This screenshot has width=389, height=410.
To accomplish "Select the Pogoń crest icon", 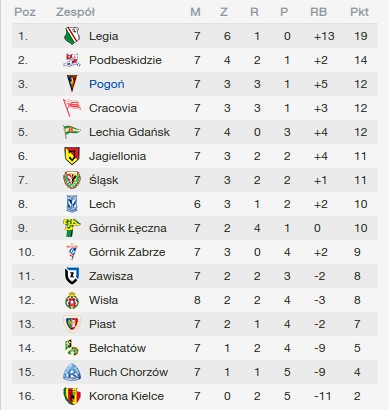I will (72, 84).
